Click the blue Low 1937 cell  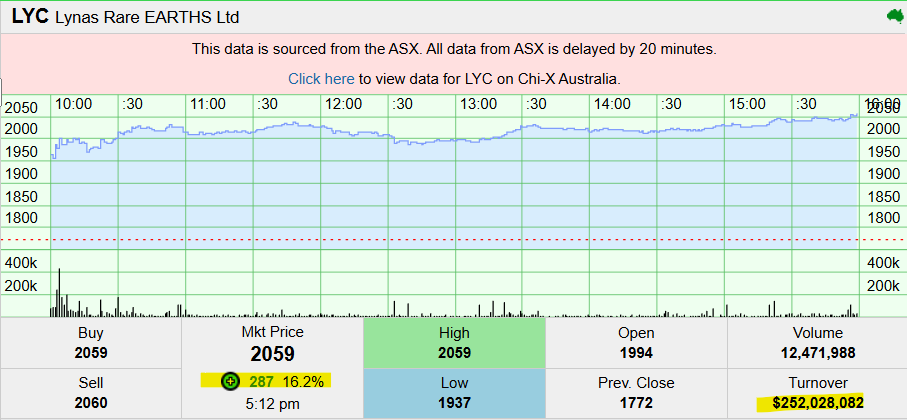coord(454,393)
